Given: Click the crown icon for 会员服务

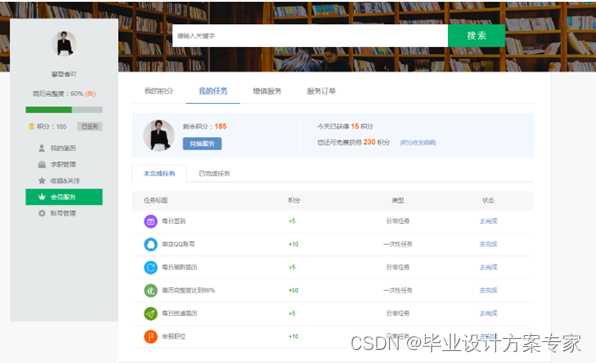Looking at the screenshot, I should coord(42,197).
